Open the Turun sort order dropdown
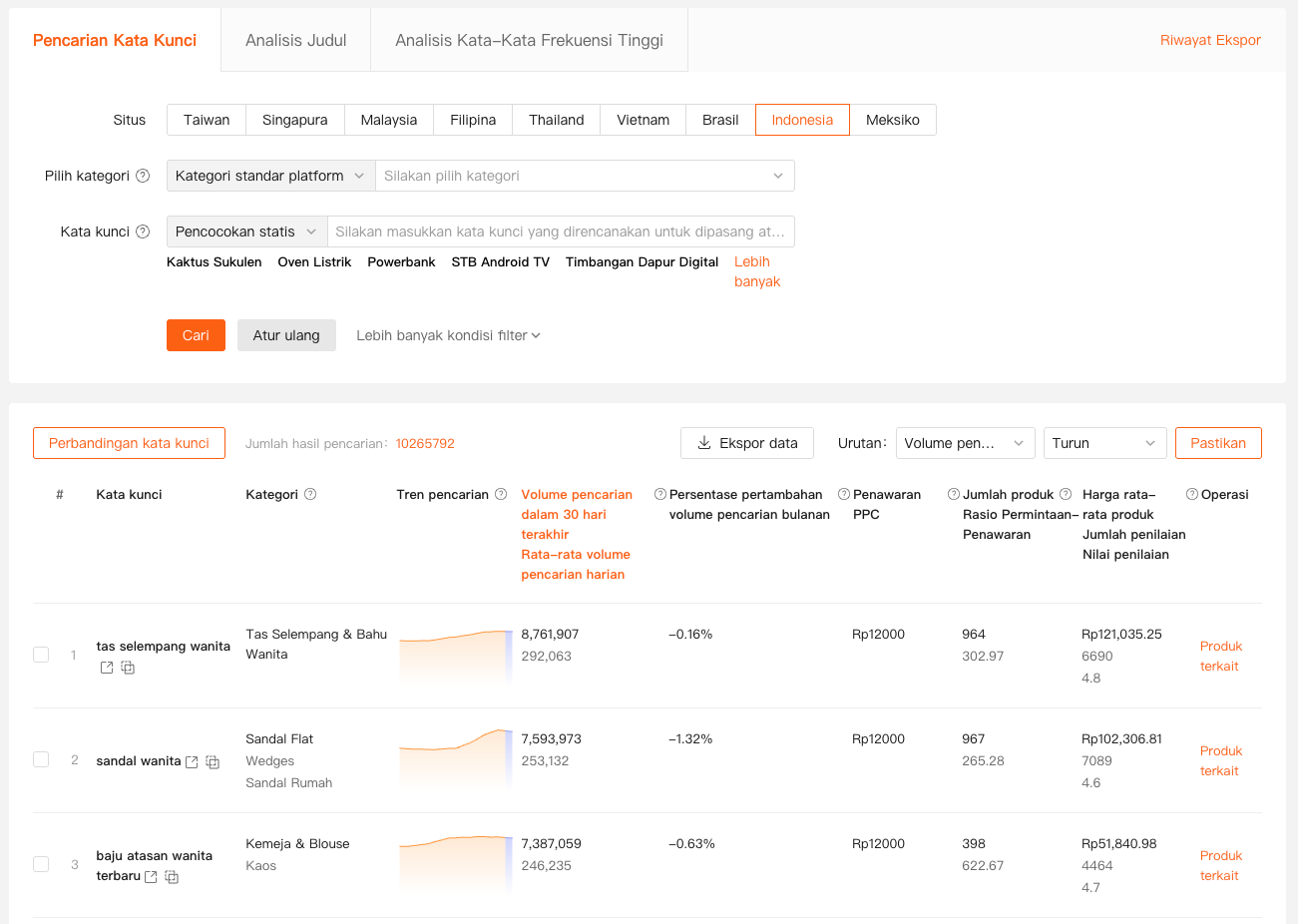The height and width of the screenshot is (924, 1298). point(1103,443)
